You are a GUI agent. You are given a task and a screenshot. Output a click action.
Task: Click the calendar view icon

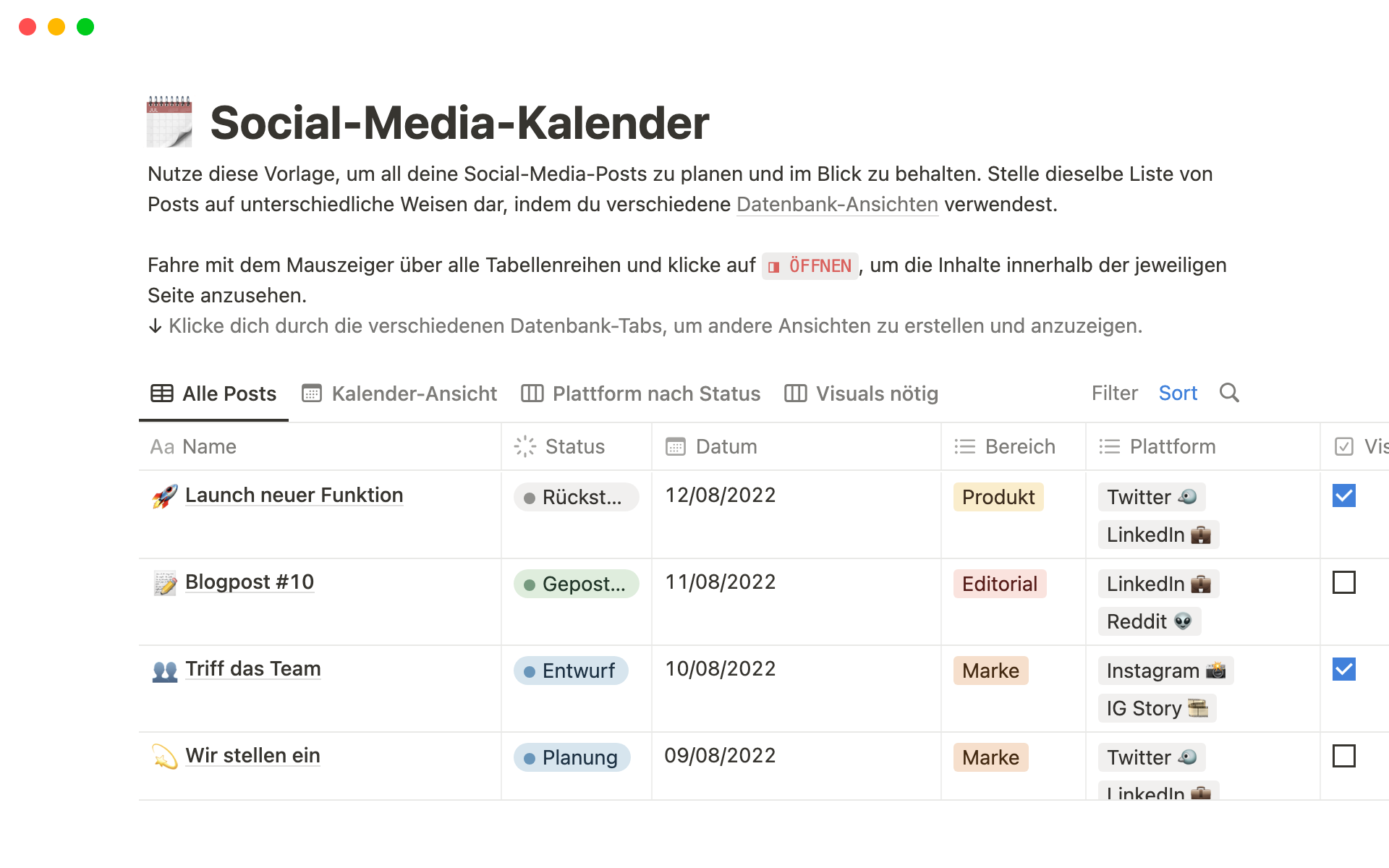pyautogui.click(x=311, y=393)
